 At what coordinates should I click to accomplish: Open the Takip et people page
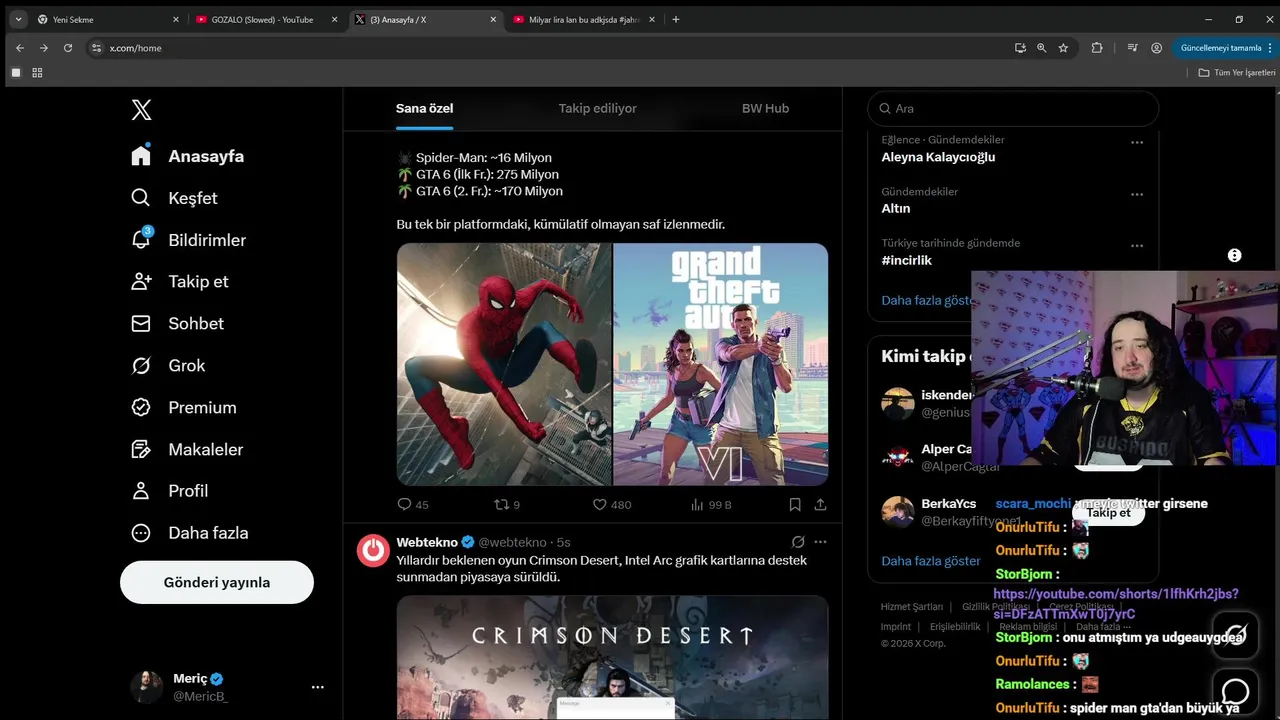coord(180,282)
